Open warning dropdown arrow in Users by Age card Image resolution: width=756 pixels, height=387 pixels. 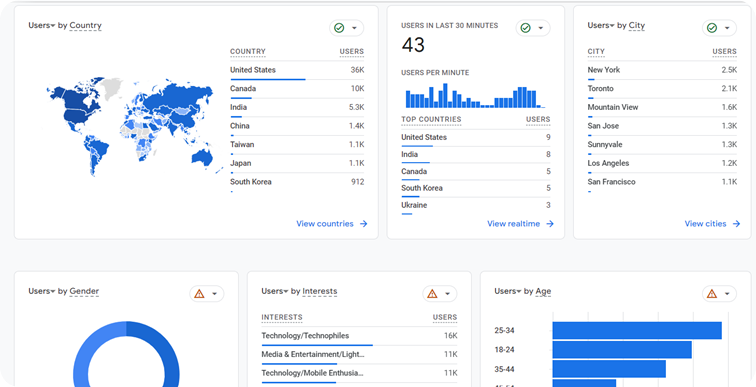point(727,294)
